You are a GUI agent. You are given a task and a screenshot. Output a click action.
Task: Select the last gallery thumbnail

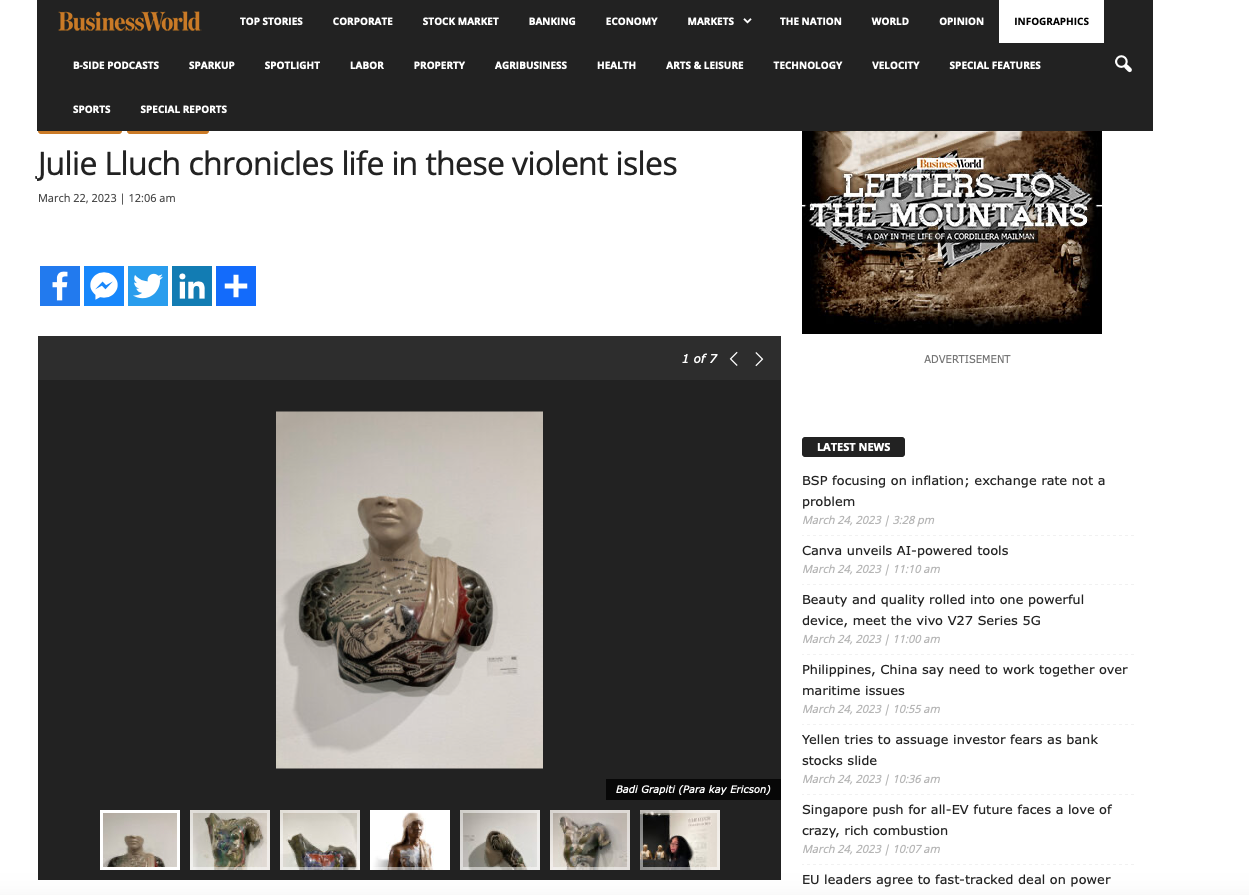(x=680, y=840)
